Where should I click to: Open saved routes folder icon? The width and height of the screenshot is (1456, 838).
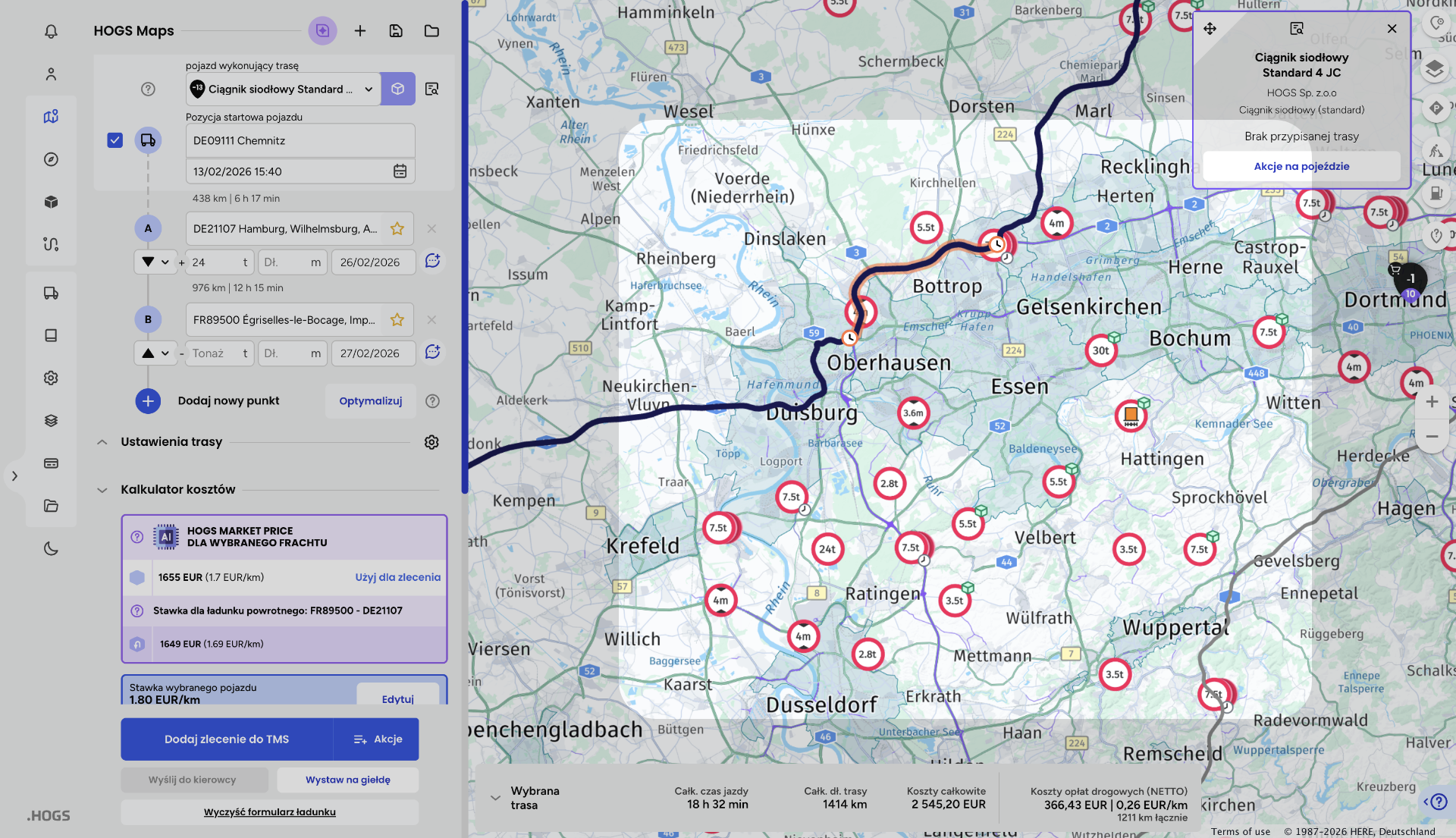pyautogui.click(x=431, y=31)
